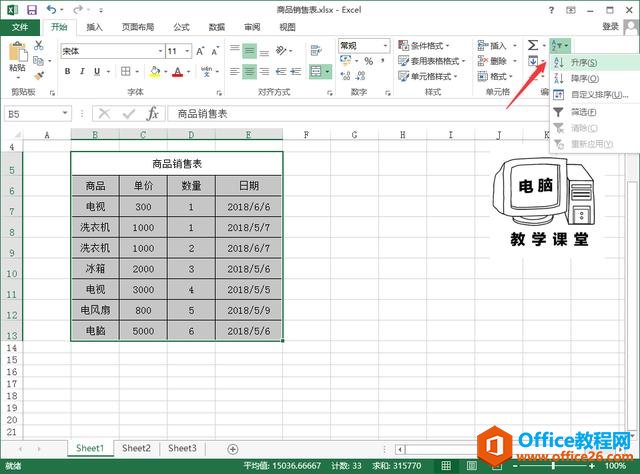Open the font name combo box 宋体
The width and height of the screenshot is (640, 474).
click(112, 51)
